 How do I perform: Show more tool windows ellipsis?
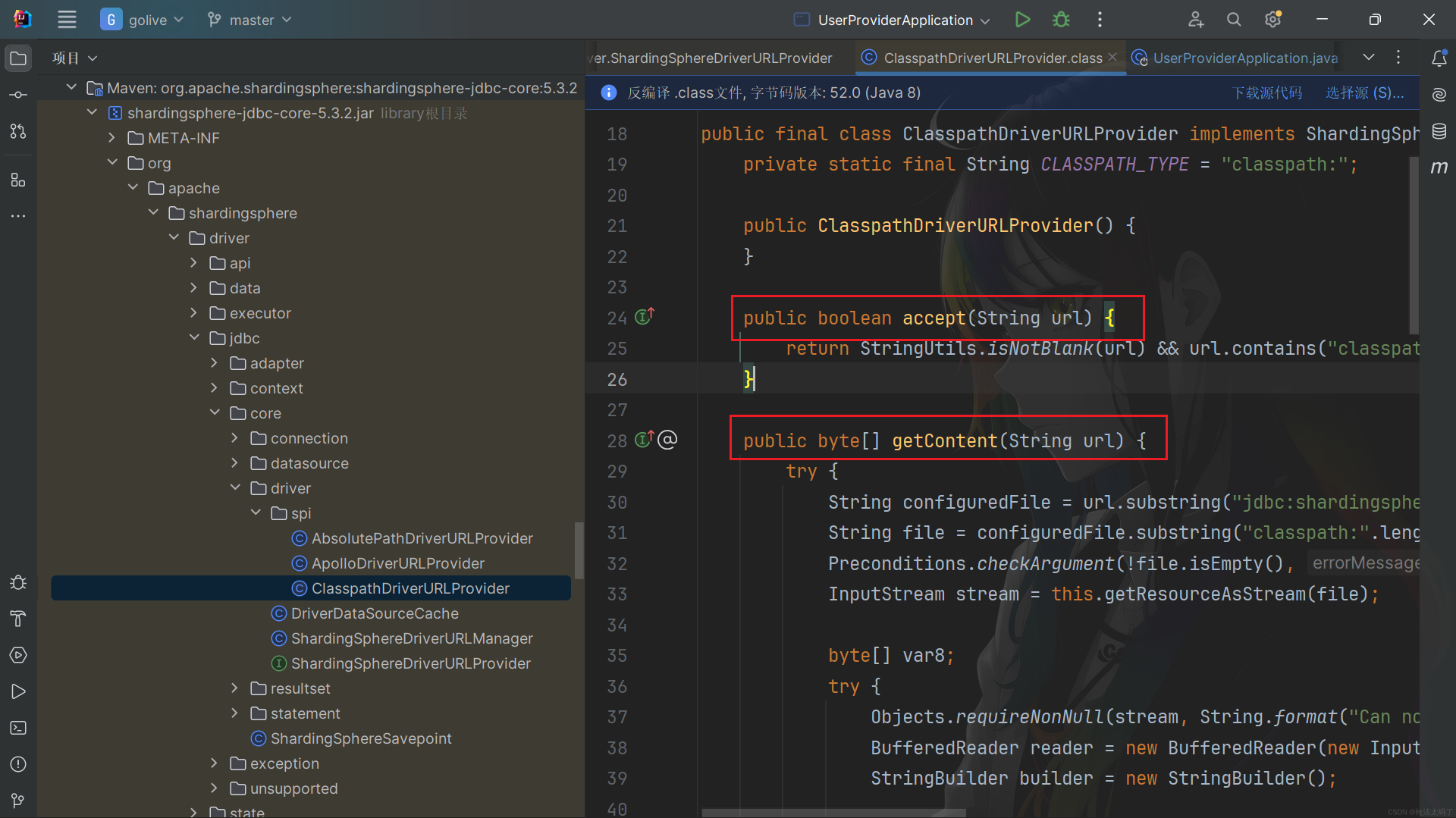pos(18,216)
